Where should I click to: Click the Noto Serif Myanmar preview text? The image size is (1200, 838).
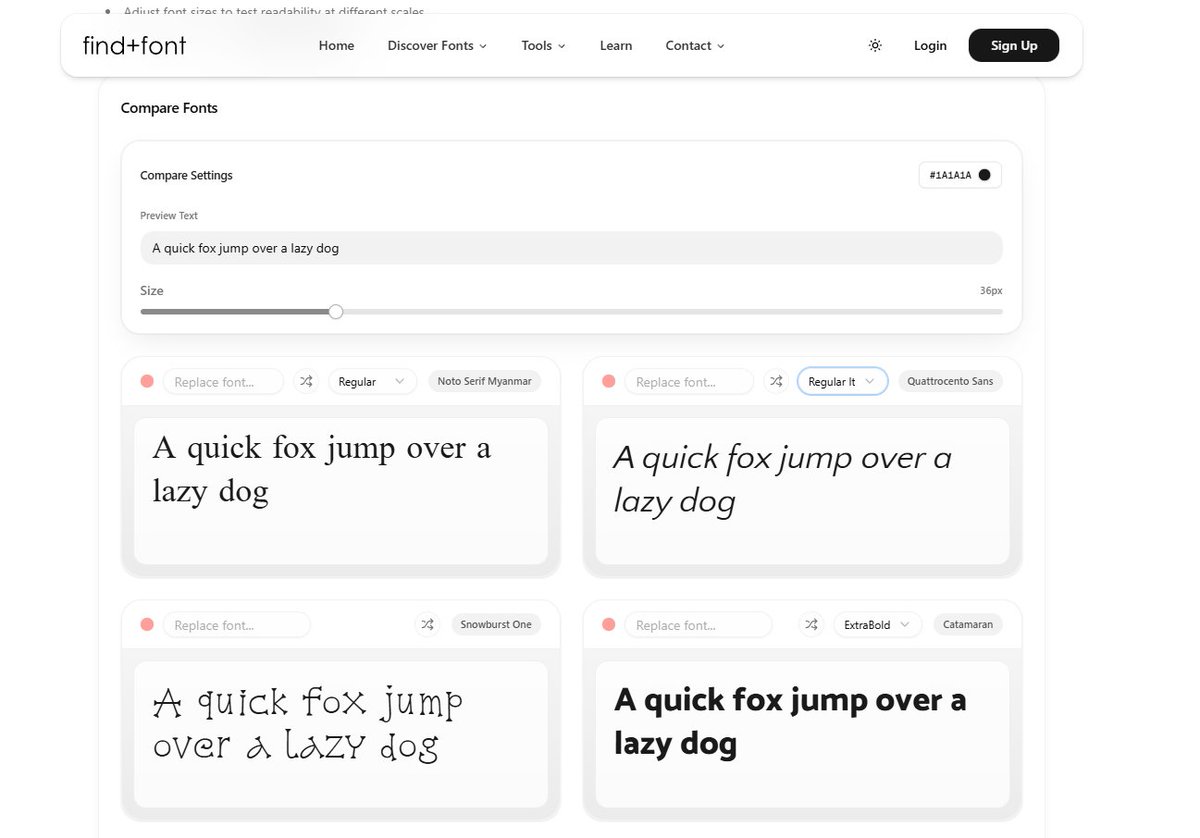(322, 469)
